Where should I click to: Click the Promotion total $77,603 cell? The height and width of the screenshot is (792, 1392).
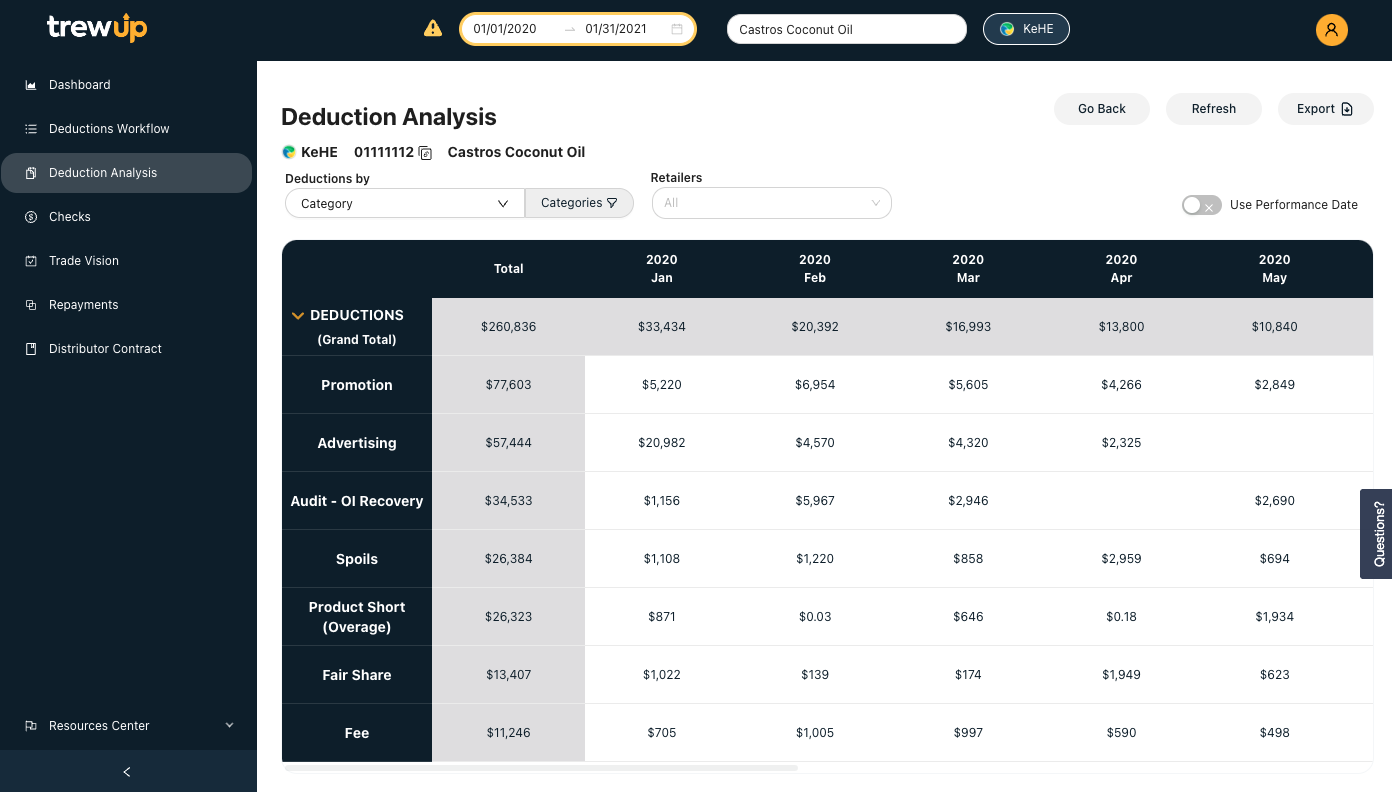tap(508, 385)
